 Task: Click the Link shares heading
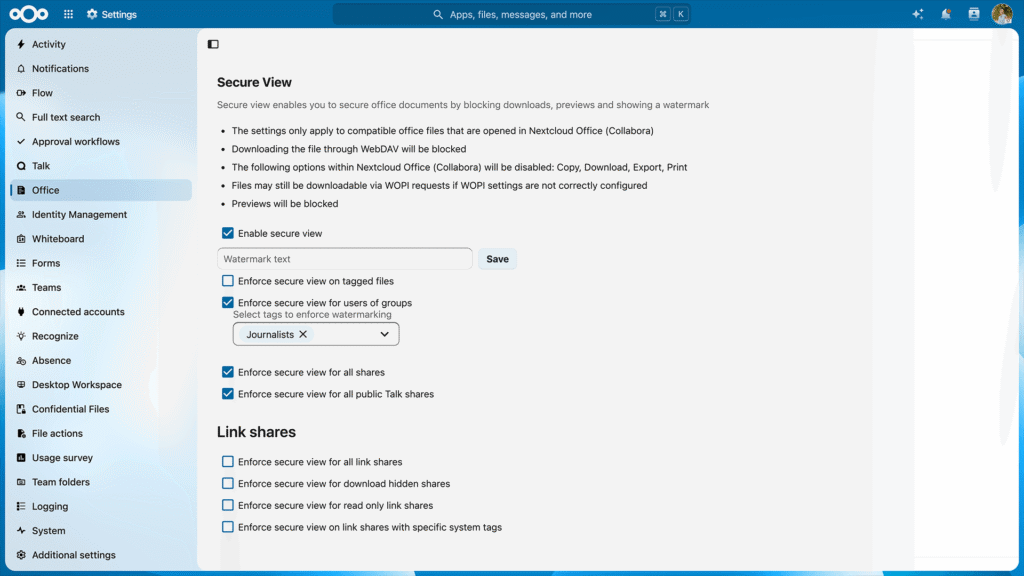pyautogui.click(x=256, y=432)
